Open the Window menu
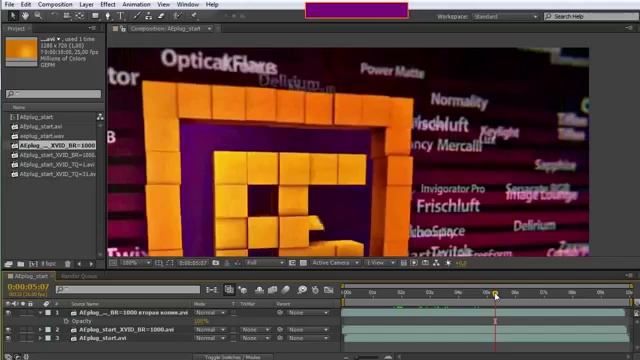The image size is (640, 360). click(188, 4)
